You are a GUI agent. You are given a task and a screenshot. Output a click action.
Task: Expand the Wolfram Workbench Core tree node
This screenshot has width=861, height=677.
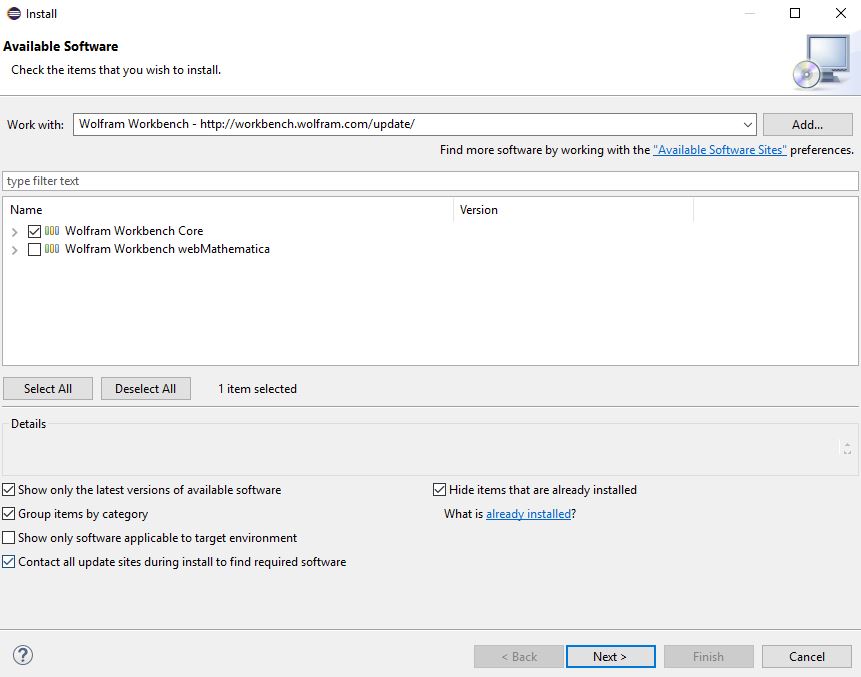tap(15, 232)
